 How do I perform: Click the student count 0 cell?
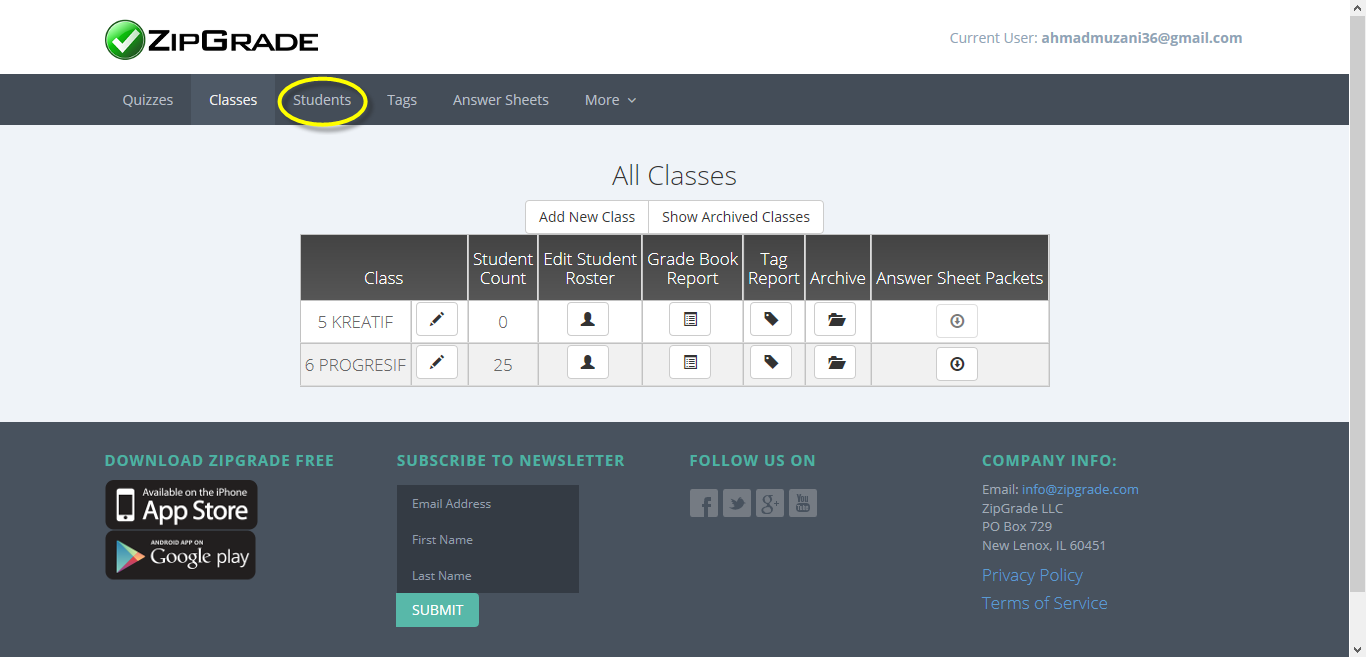click(503, 322)
